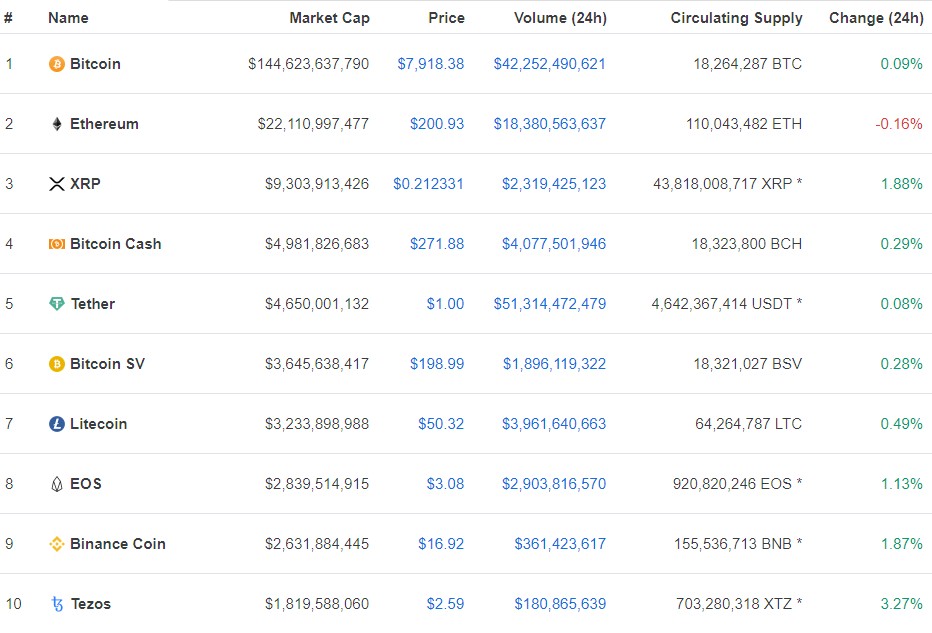Open the Litecoin price link $50.32
The width and height of the screenshot is (932, 633).
440,424
